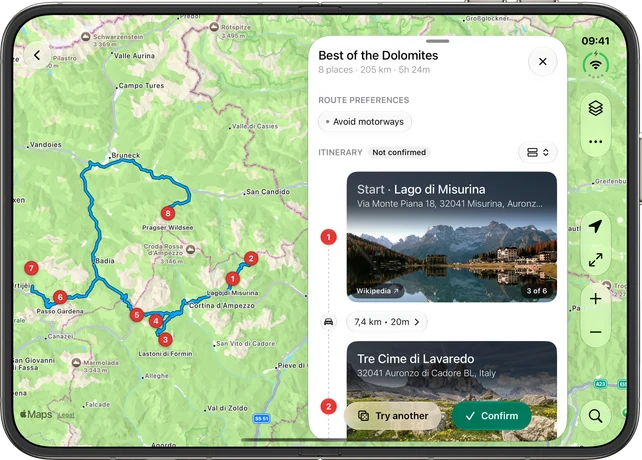Tap the SS 51 road shield
The image size is (642, 460).
pyautogui.click(x=261, y=418)
